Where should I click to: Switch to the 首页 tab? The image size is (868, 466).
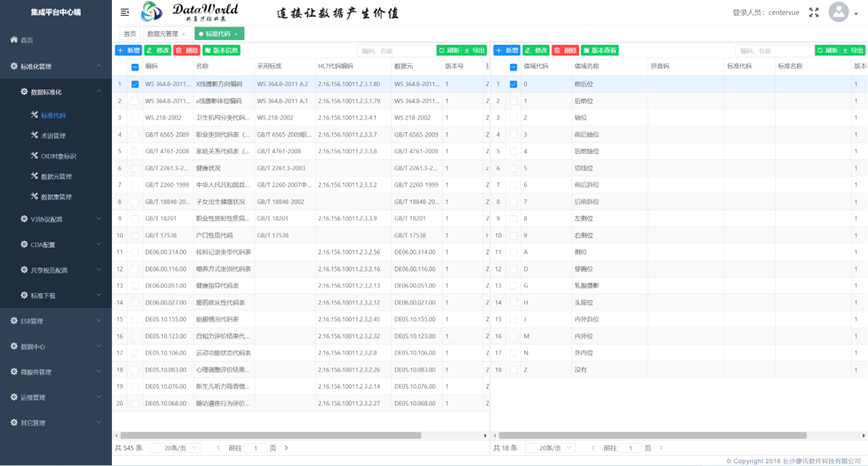tap(130, 34)
